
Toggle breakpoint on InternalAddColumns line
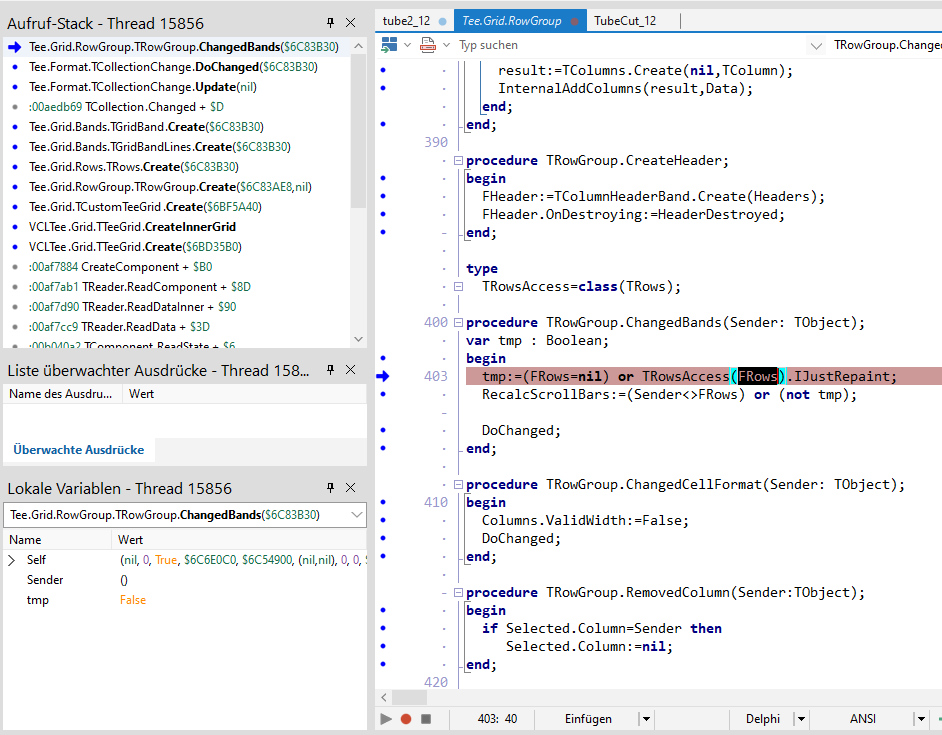[383, 88]
